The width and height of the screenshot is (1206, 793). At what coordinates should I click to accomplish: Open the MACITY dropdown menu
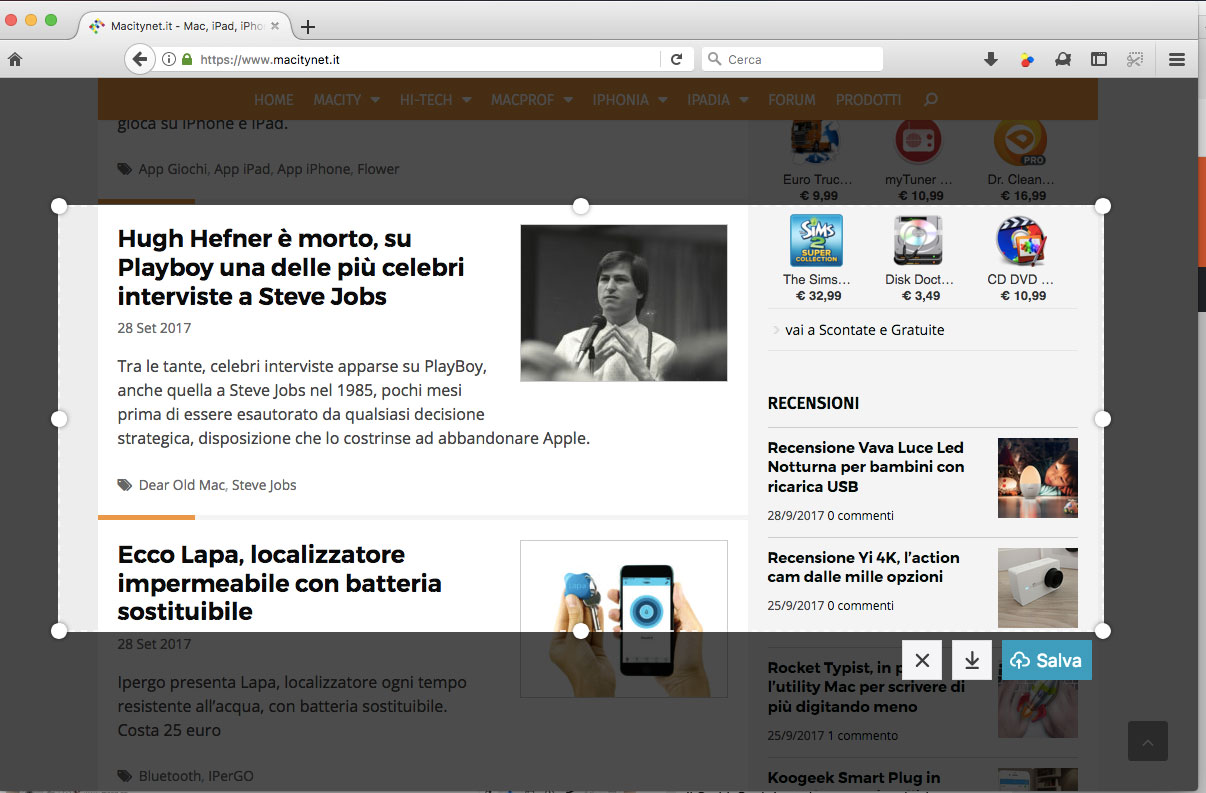tap(339, 100)
